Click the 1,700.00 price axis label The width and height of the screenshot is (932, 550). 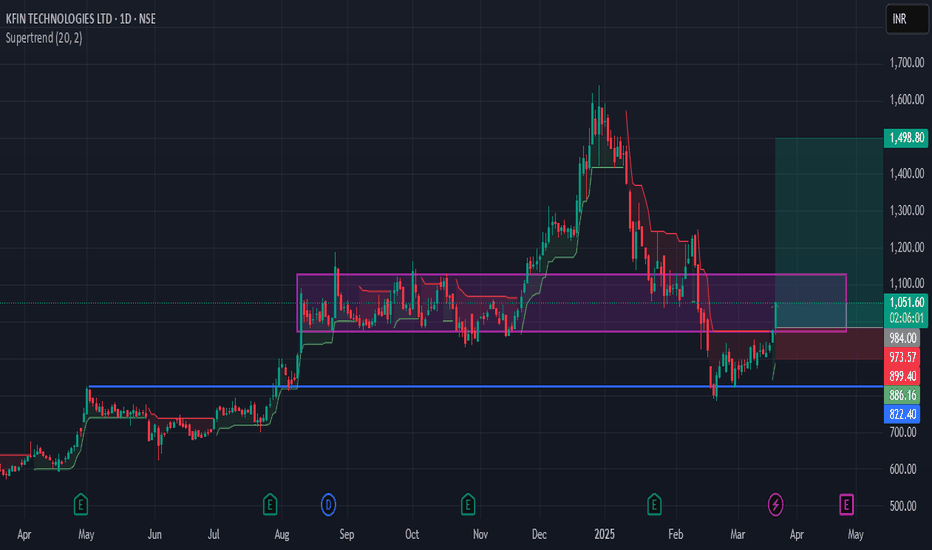coord(906,62)
